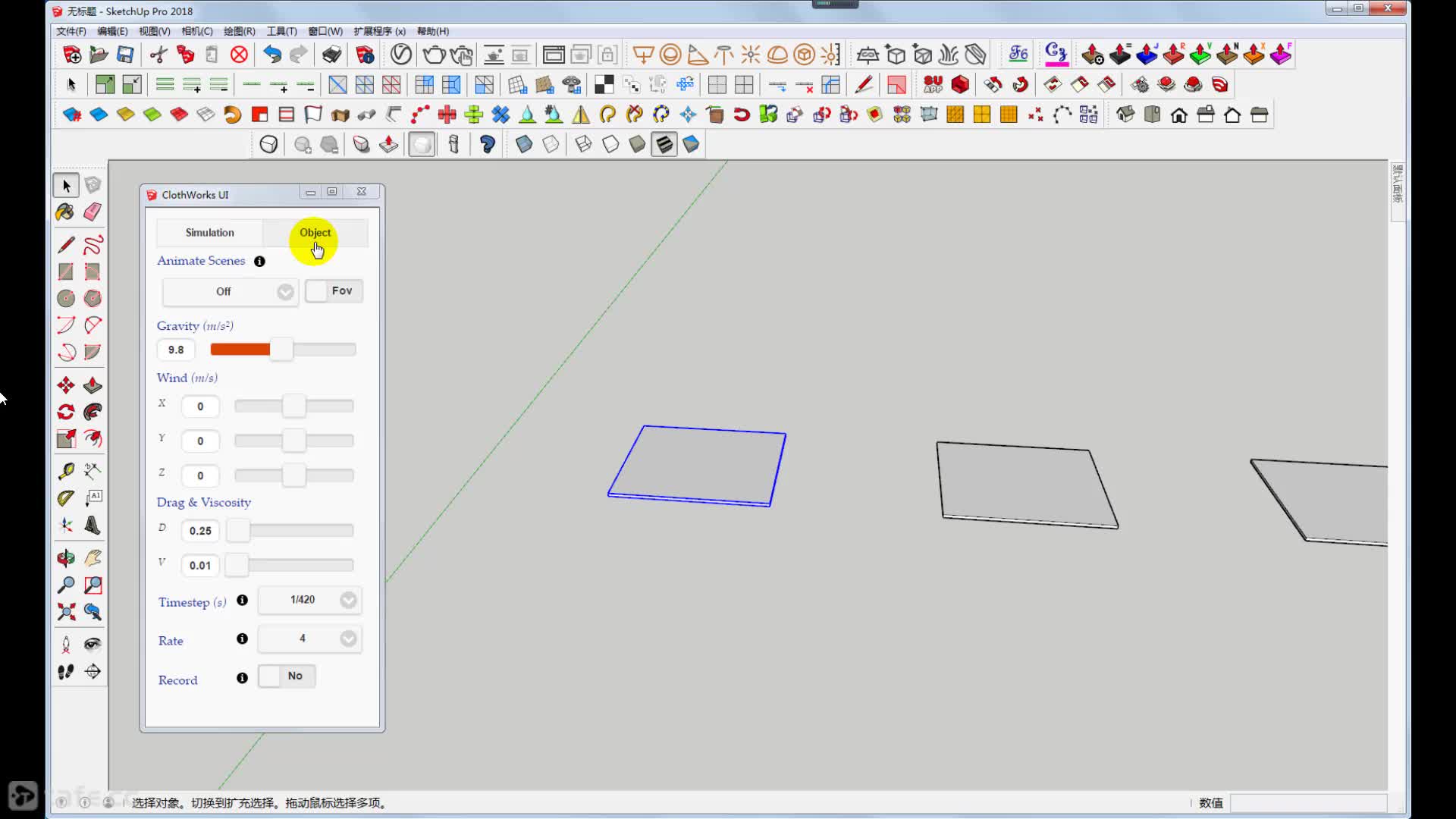
Task: Open the 帮助(H) menu
Action: (433, 31)
